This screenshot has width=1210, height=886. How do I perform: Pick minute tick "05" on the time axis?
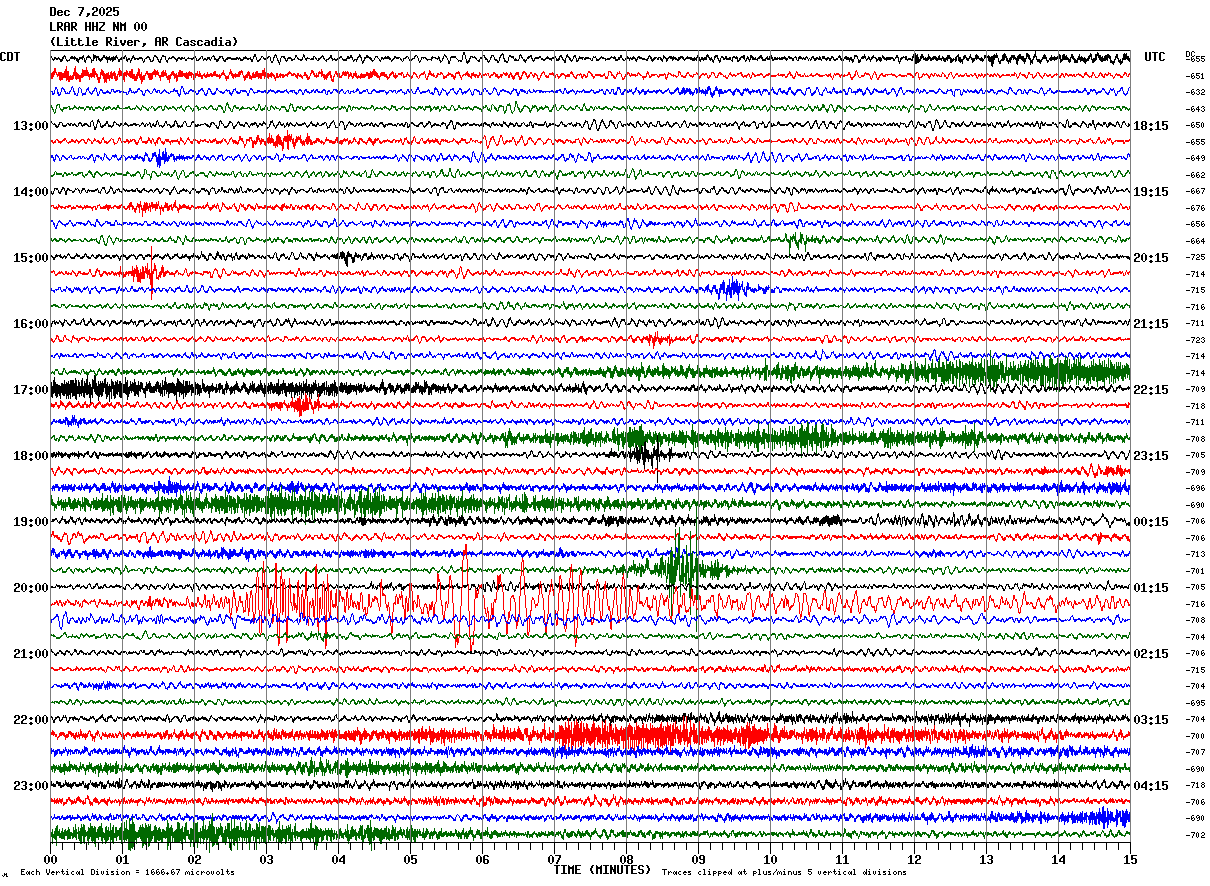click(x=411, y=860)
